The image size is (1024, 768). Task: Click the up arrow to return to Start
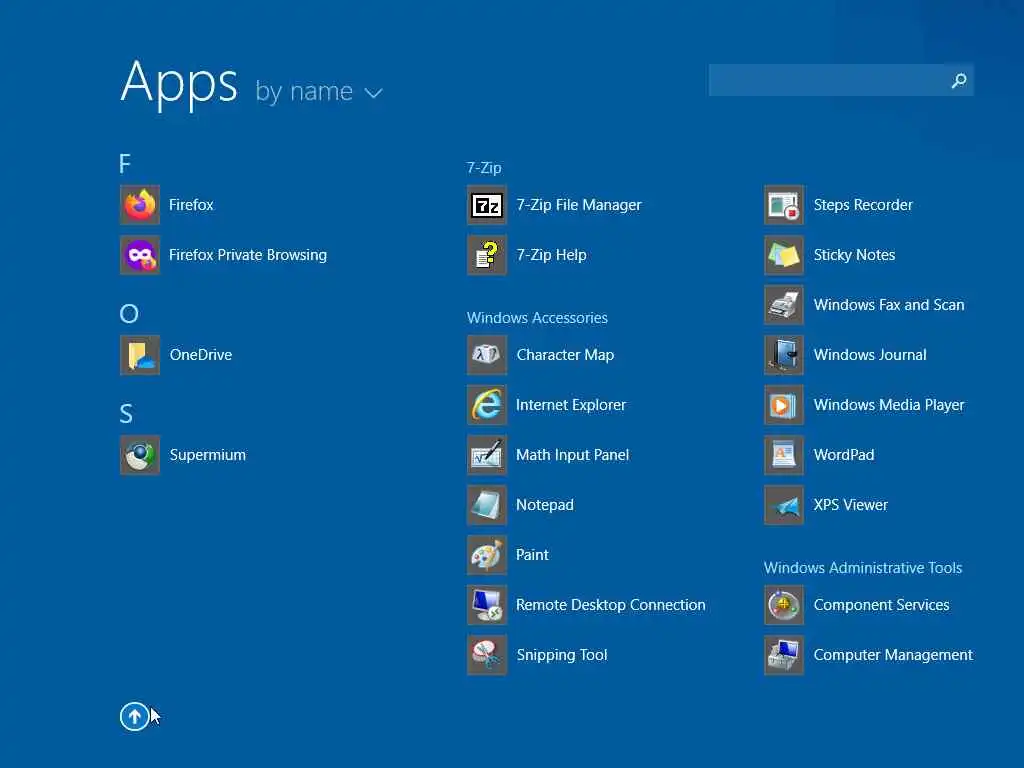coord(135,716)
